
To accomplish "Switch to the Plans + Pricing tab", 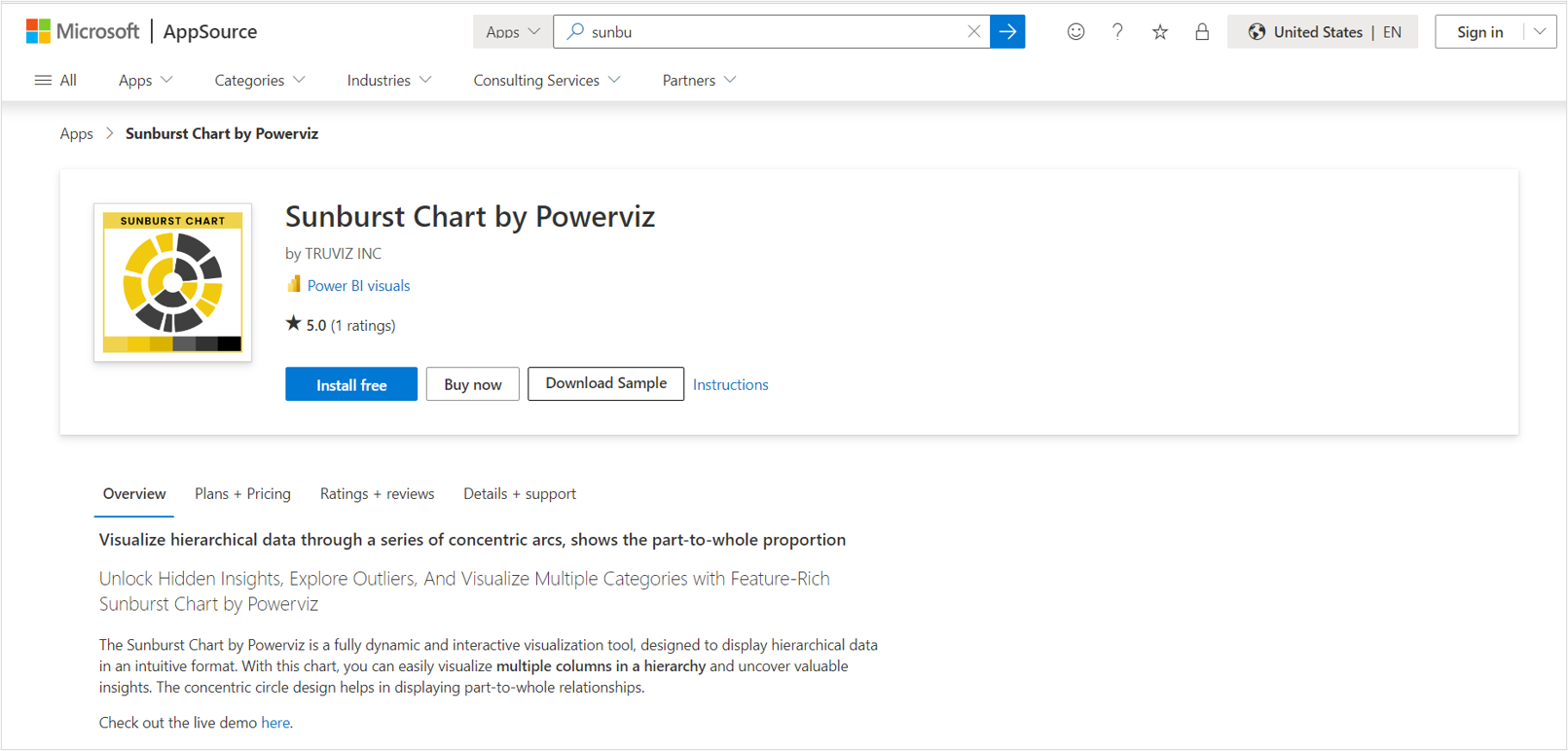I will point(242,494).
